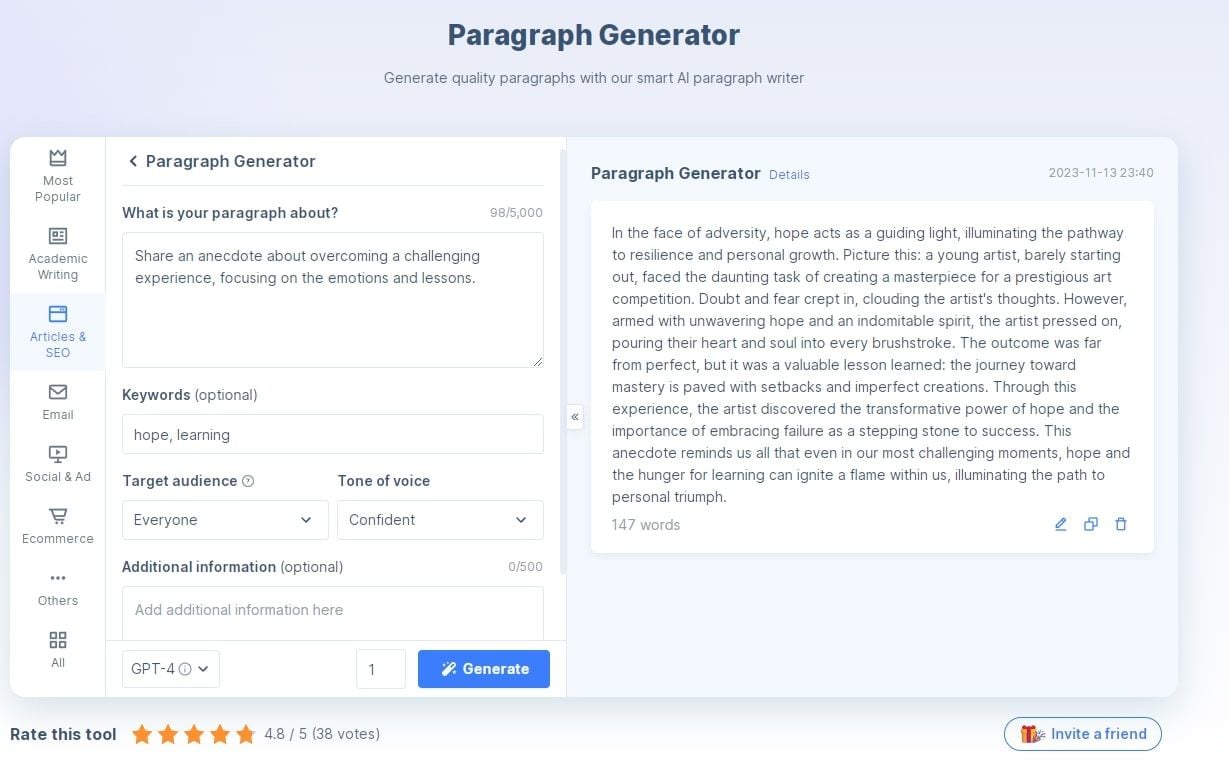Open the Most Popular crown category
Viewport: 1229px width, 767px height.
point(58,175)
